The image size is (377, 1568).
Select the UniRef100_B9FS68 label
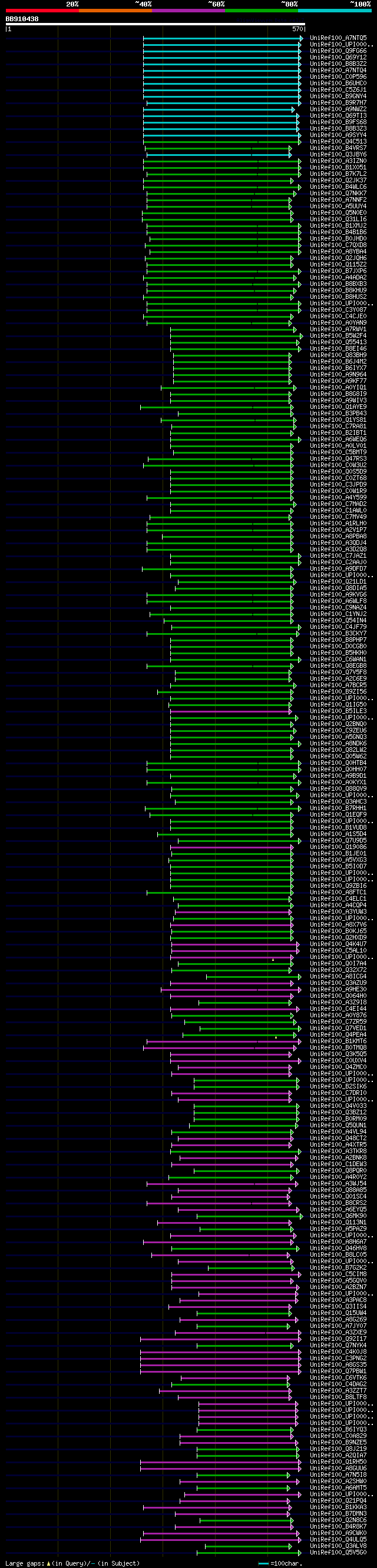[338, 122]
